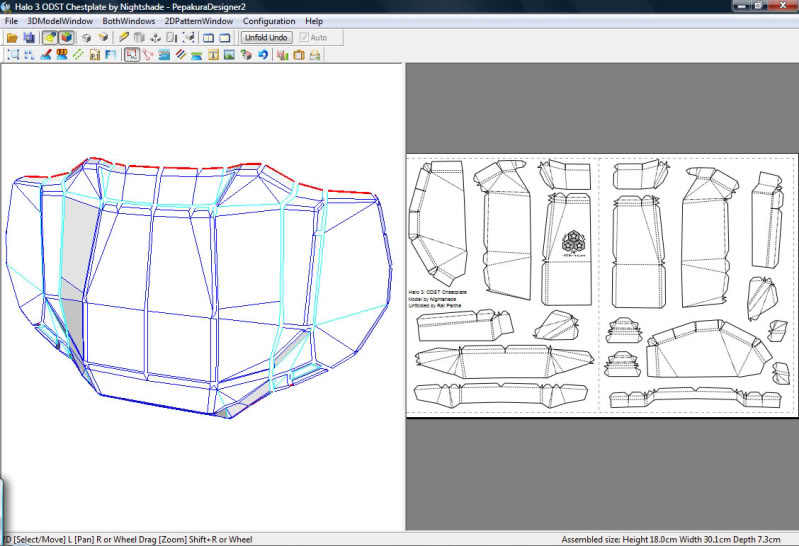Click the red floppy with green bars icon

(282, 55)
